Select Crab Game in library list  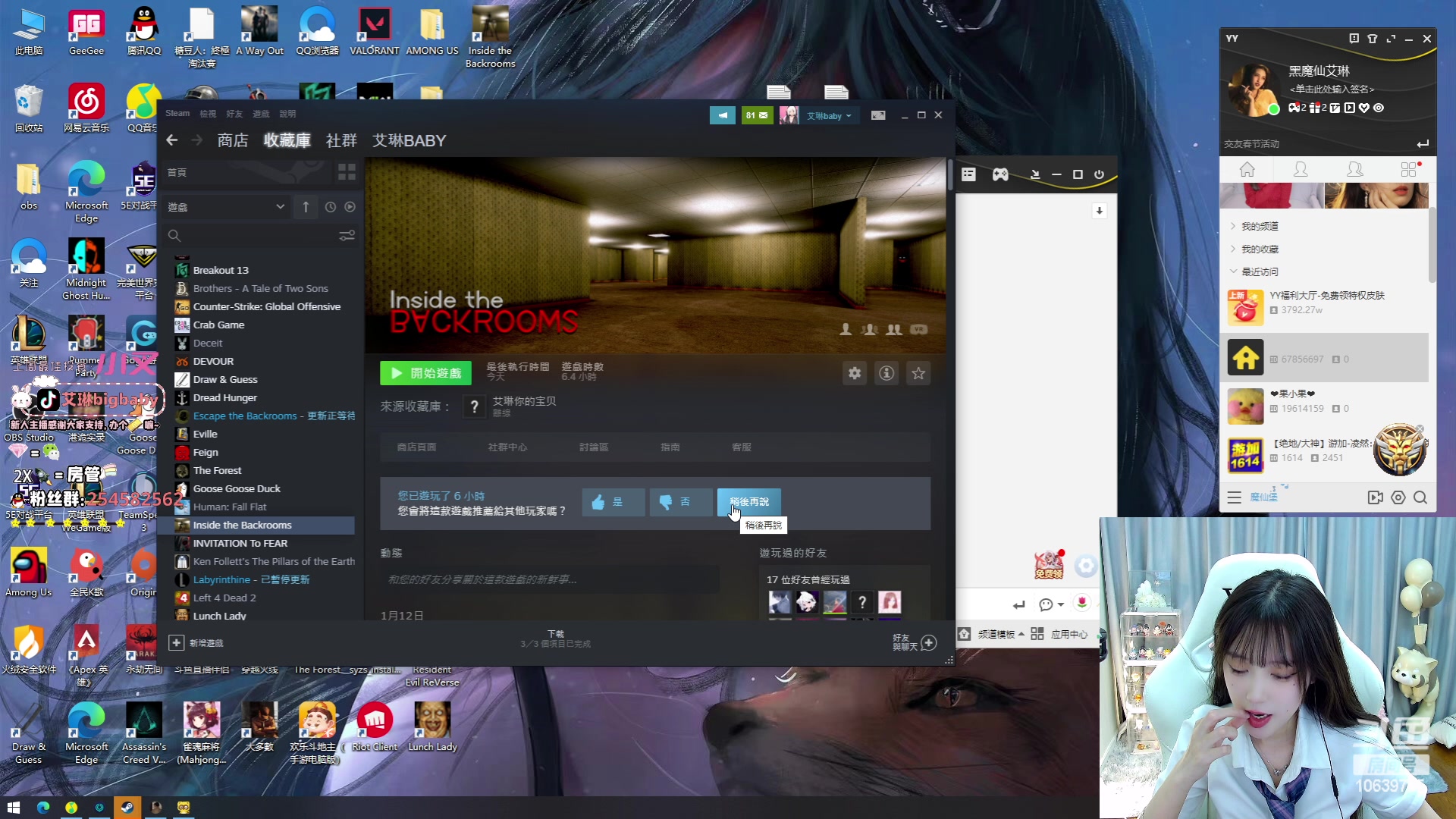pos(218,325)
